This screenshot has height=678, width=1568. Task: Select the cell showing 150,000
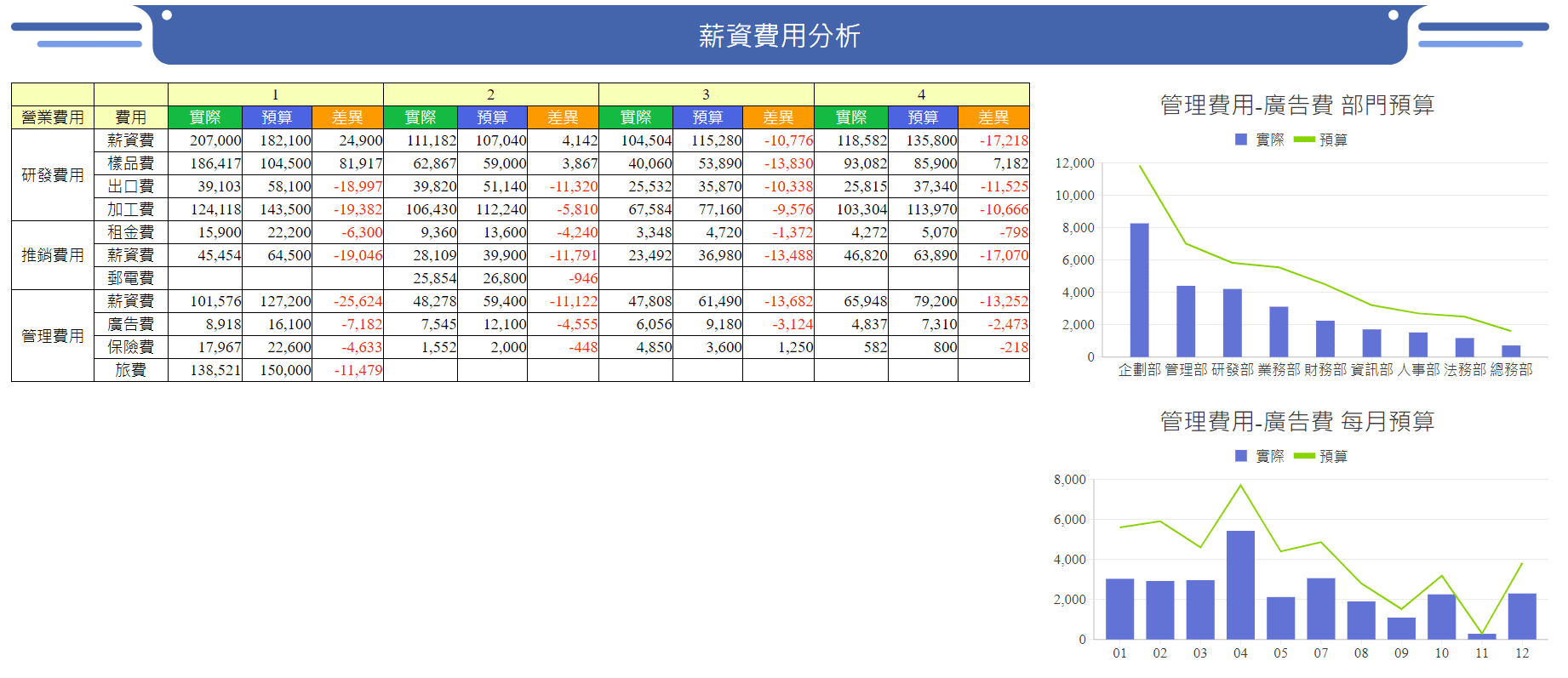[x=277, y=370]
